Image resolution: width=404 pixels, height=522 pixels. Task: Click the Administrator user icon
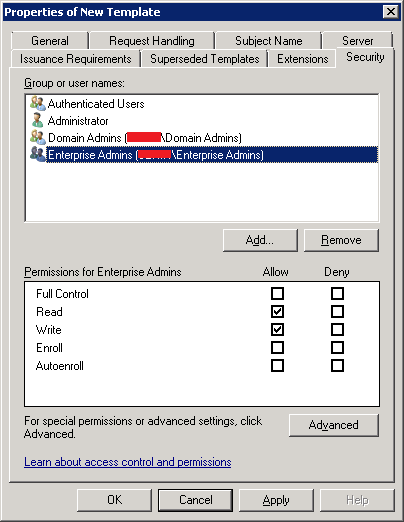(37, 120)
